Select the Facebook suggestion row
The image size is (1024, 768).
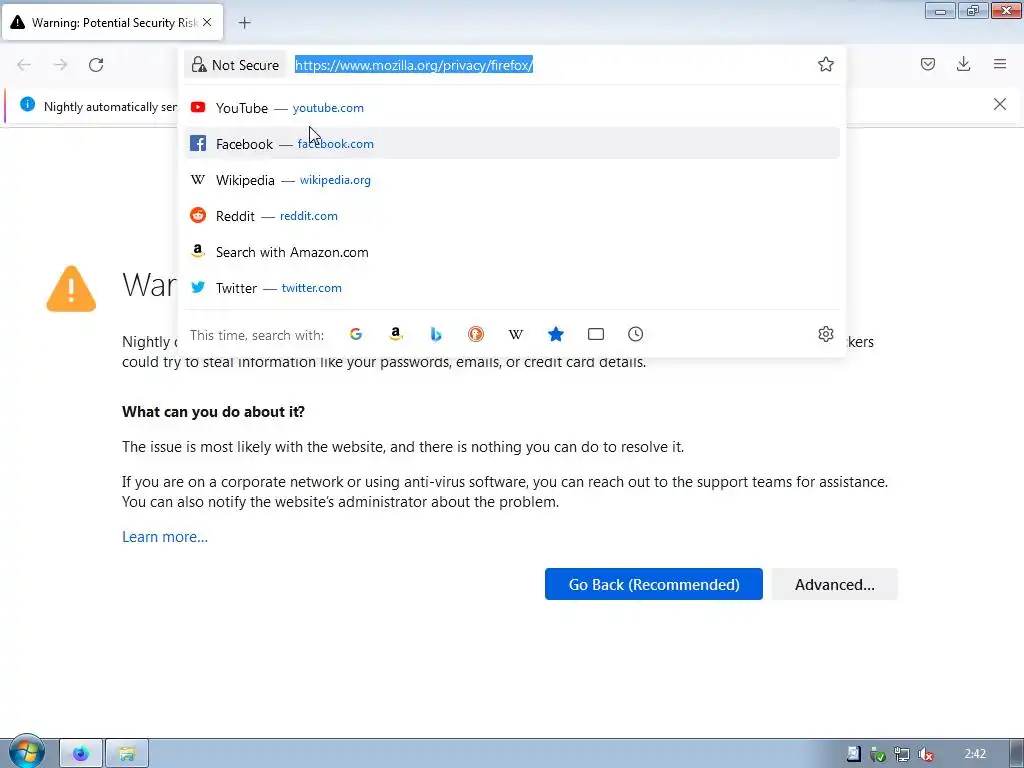(x=512, y=144)
